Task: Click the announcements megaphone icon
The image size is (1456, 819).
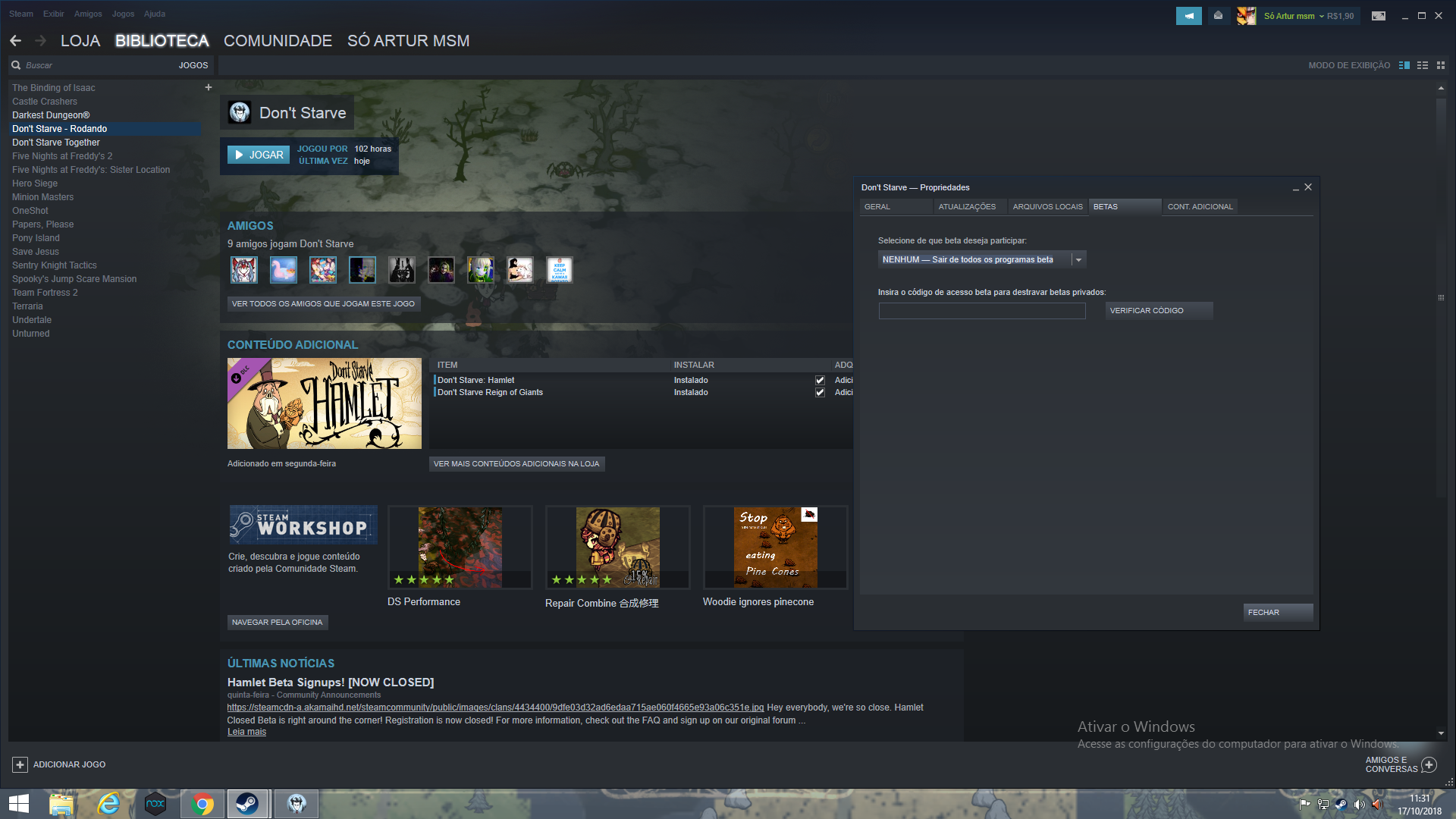Action: (x=1188, y=16)
